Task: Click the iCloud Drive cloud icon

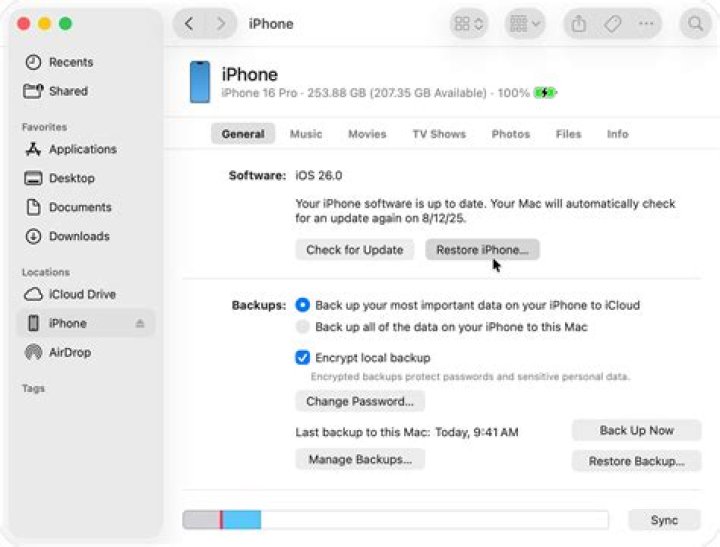Action: coord(33,294)
